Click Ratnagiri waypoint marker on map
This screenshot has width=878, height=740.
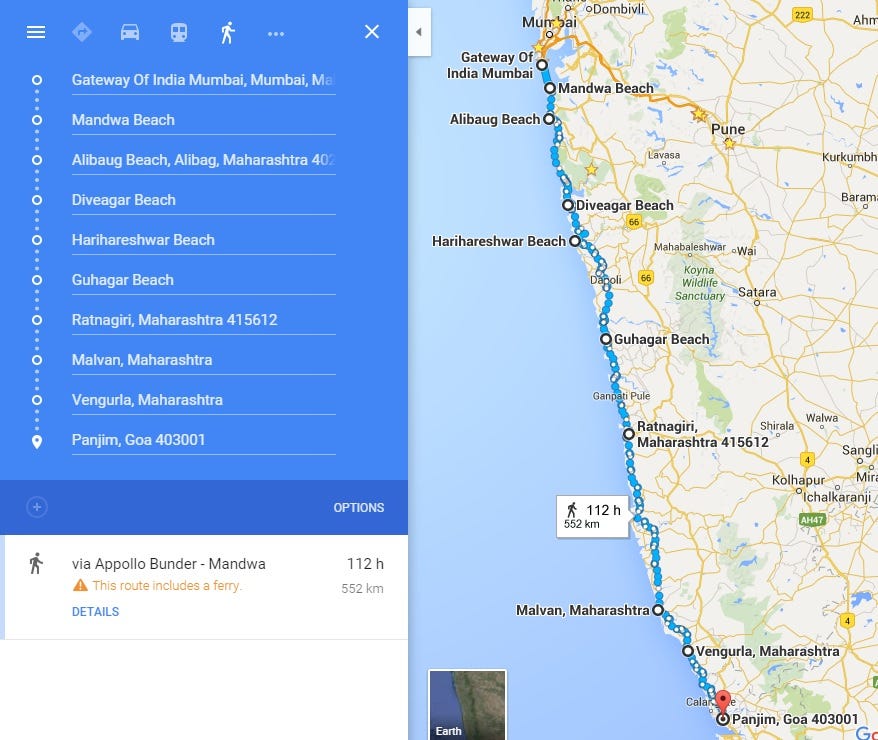tap(629, 434)
